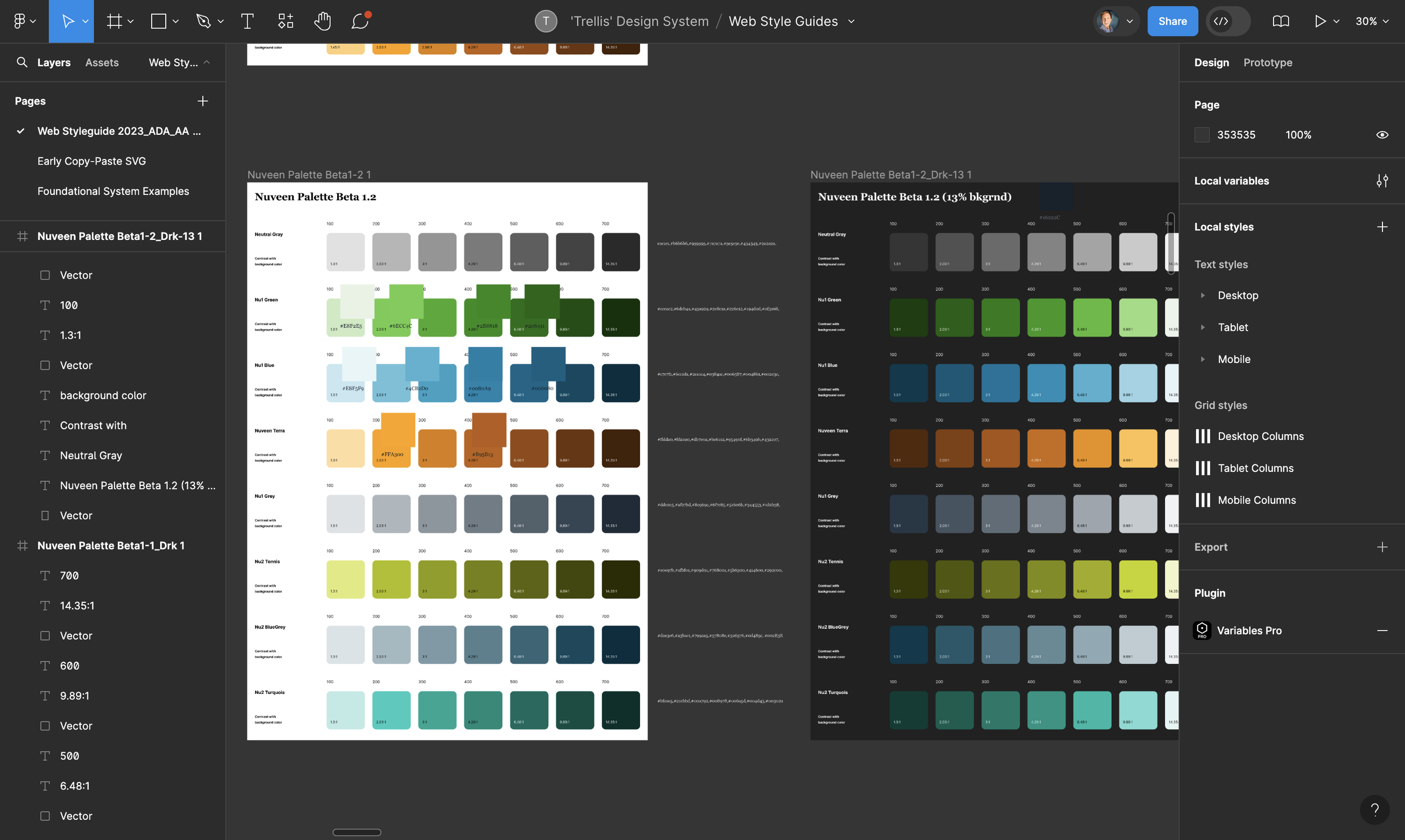Add an export setting
This screenshot has height=840, width=1405.
click(x=1382, y=547)
